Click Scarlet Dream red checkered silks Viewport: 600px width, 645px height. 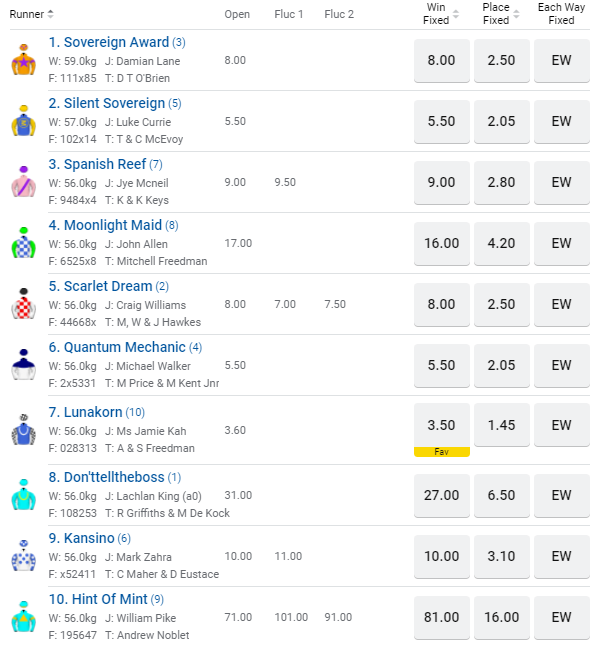[x=23, y=305]
